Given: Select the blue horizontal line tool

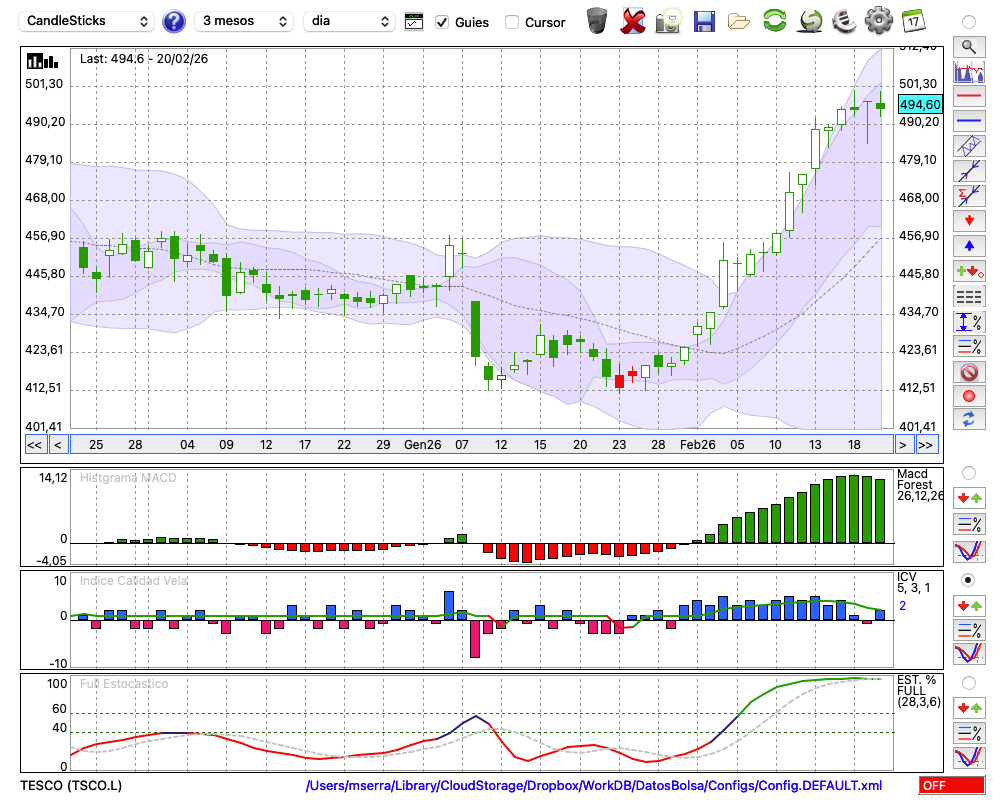Looking at the screenshot, I should tap(968, 120).
